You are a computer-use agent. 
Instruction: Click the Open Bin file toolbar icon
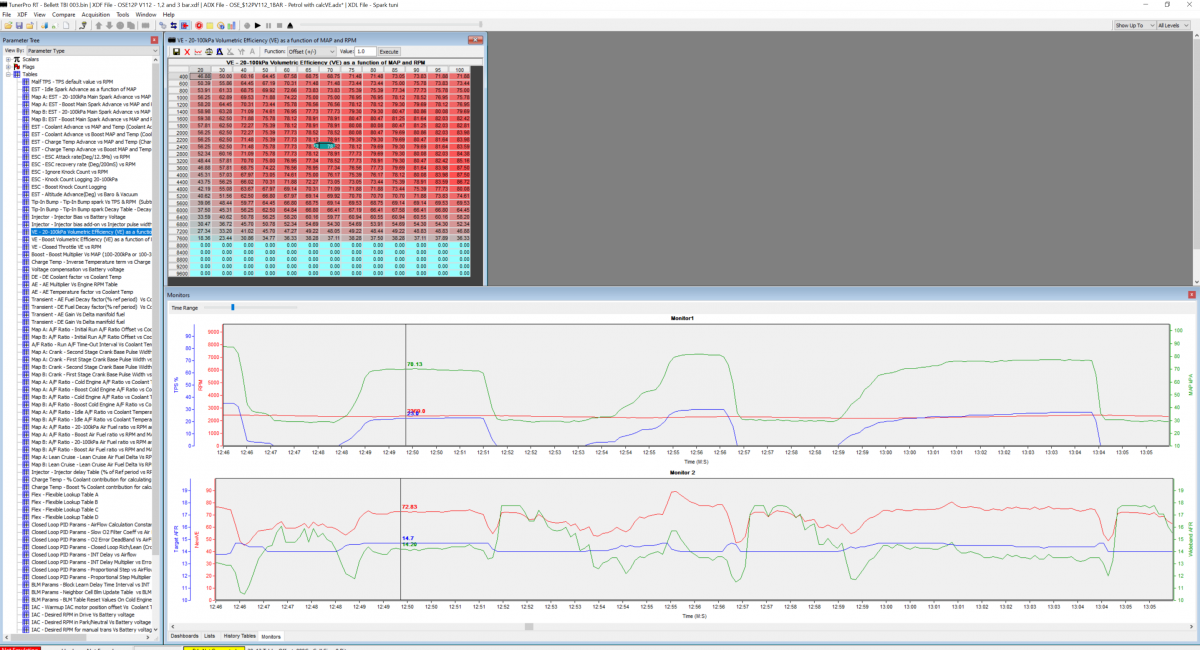point(8,25)
